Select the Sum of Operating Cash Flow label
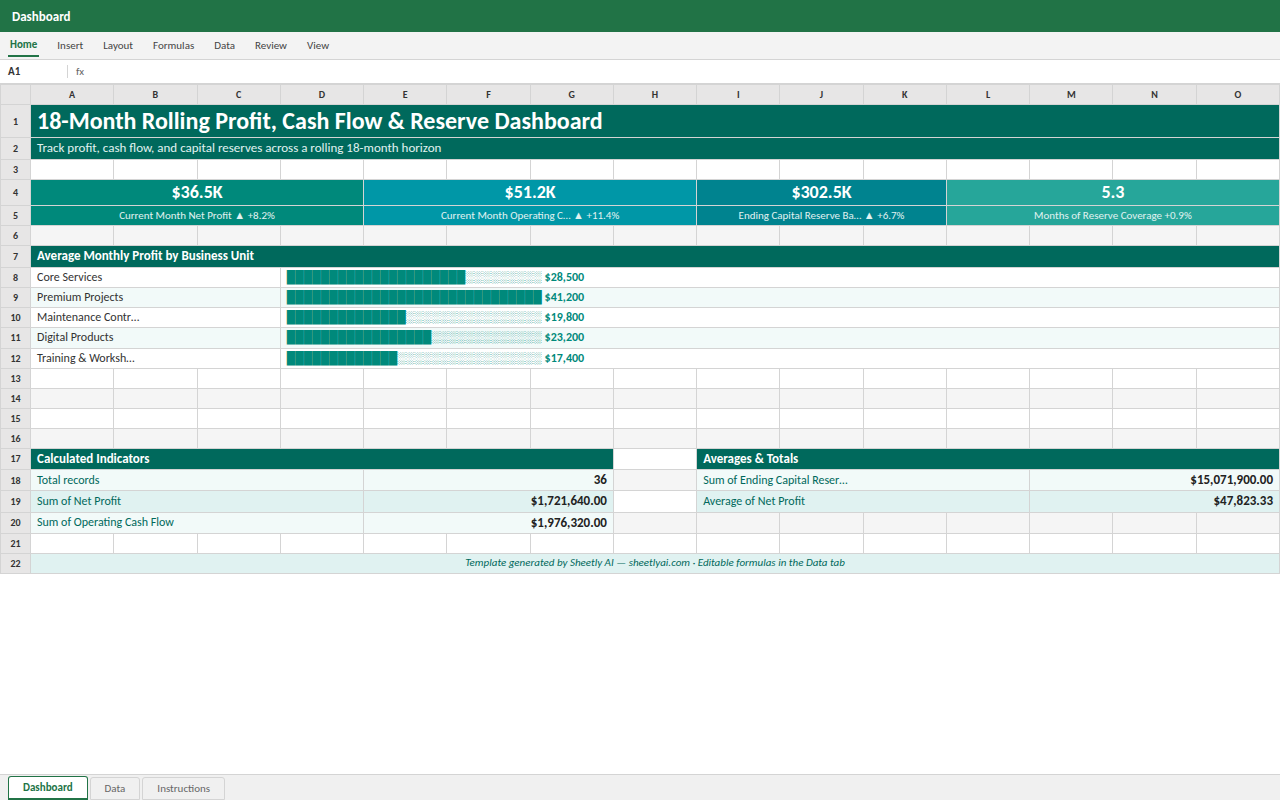1280x800 pixels. [197, 522]
